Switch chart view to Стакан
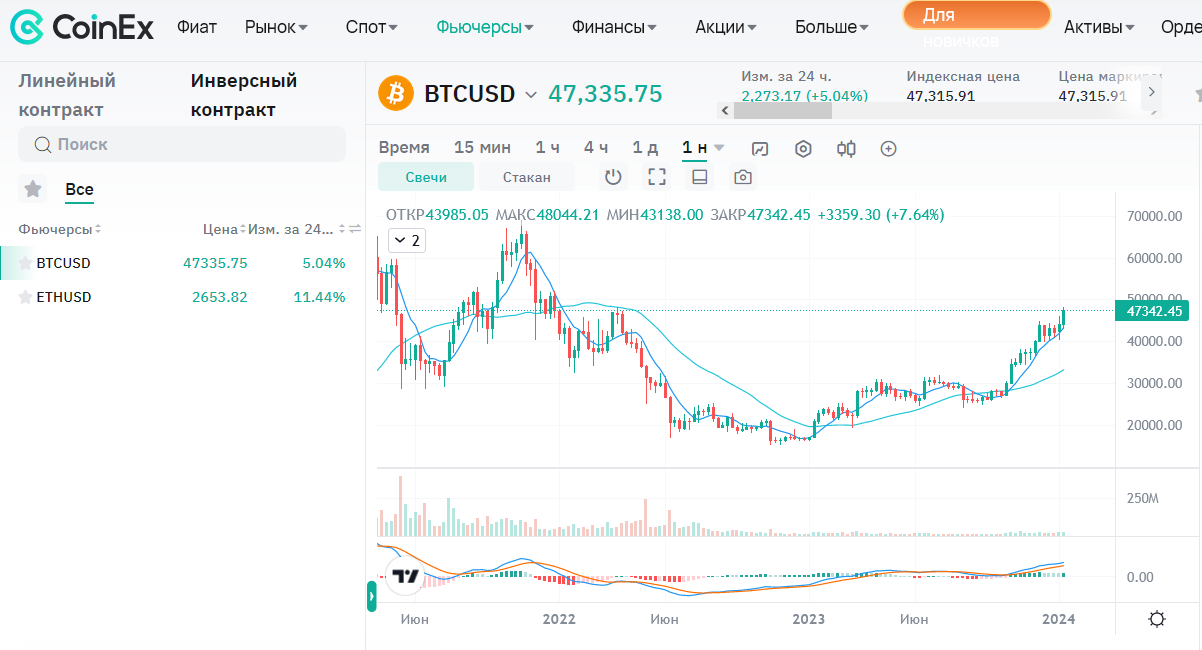 pos(527,177)
